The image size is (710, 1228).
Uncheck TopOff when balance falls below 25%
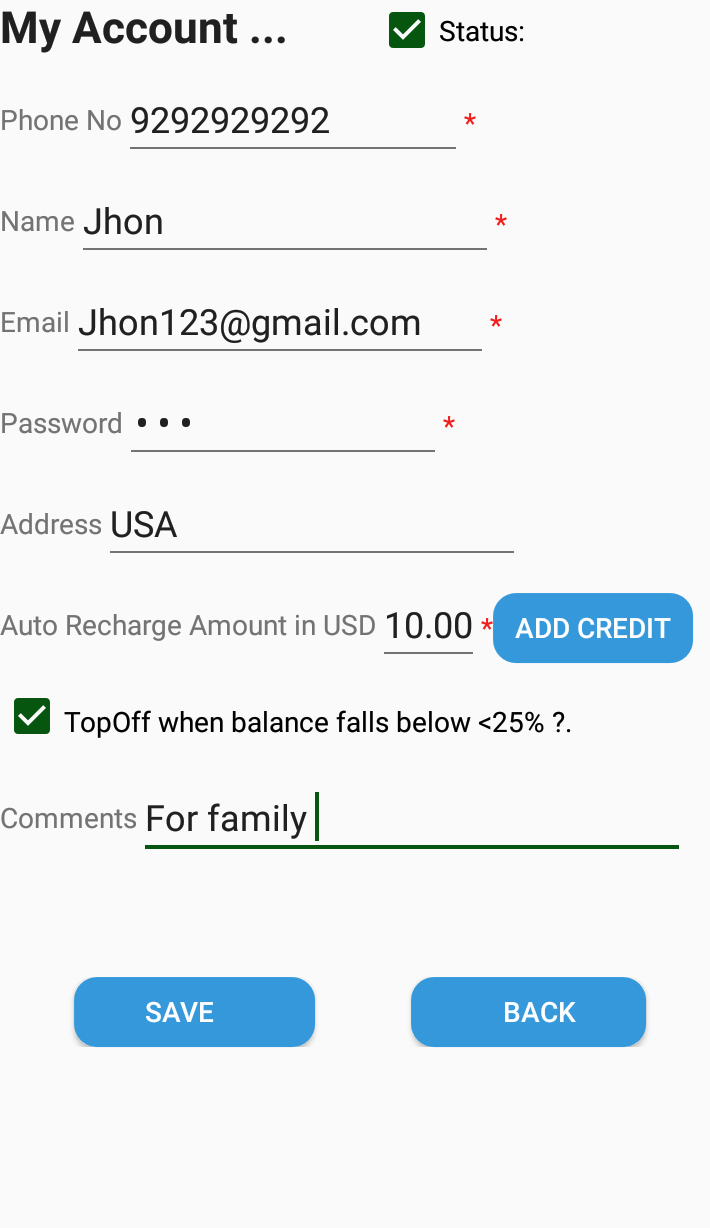pos(32,717)
